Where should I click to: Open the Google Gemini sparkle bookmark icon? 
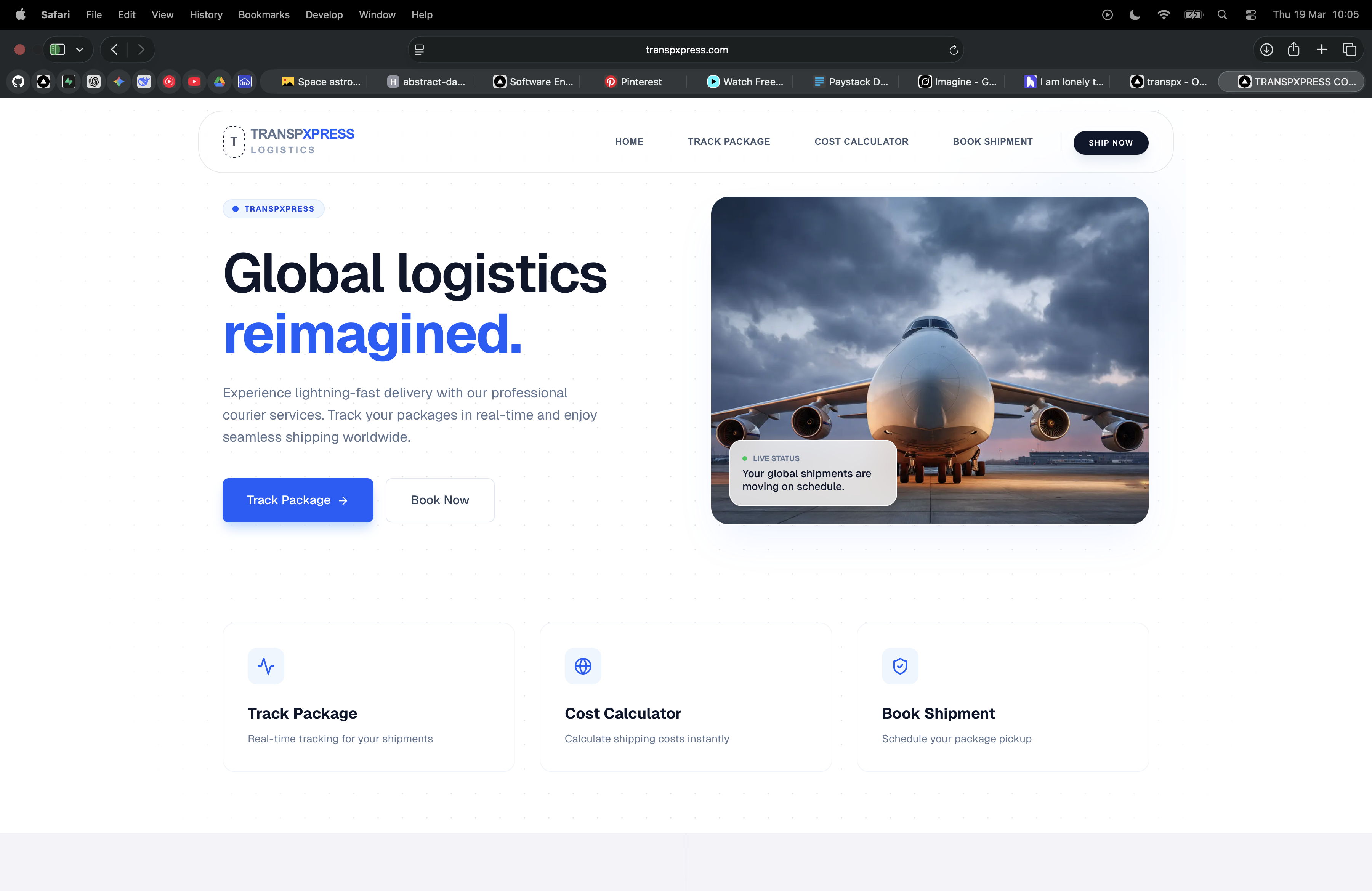119,82
